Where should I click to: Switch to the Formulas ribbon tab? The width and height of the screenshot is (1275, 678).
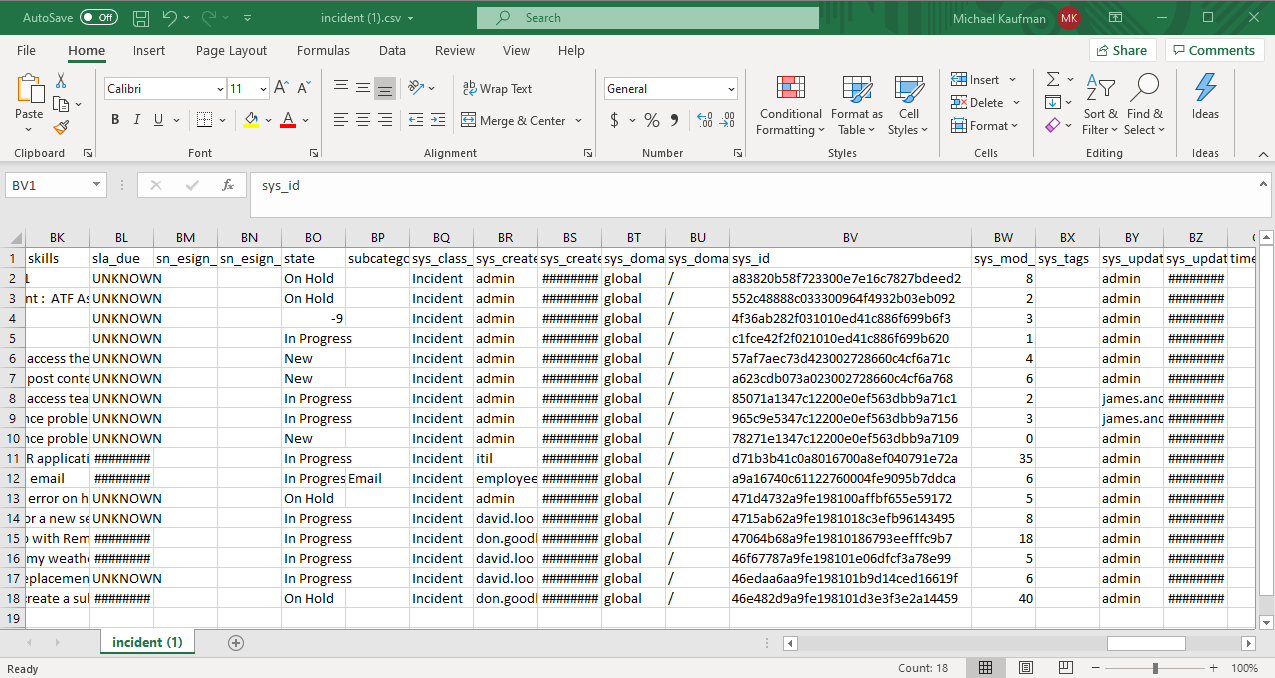pos(323,50)
